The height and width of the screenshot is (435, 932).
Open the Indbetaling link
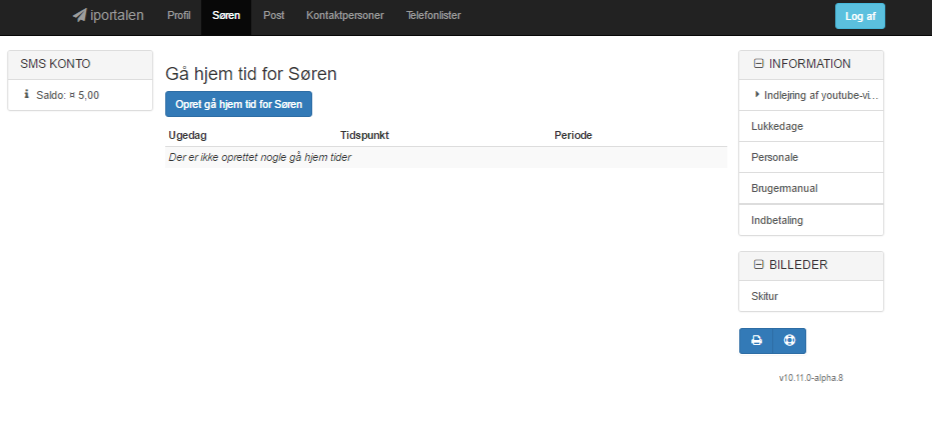point(811,220)
